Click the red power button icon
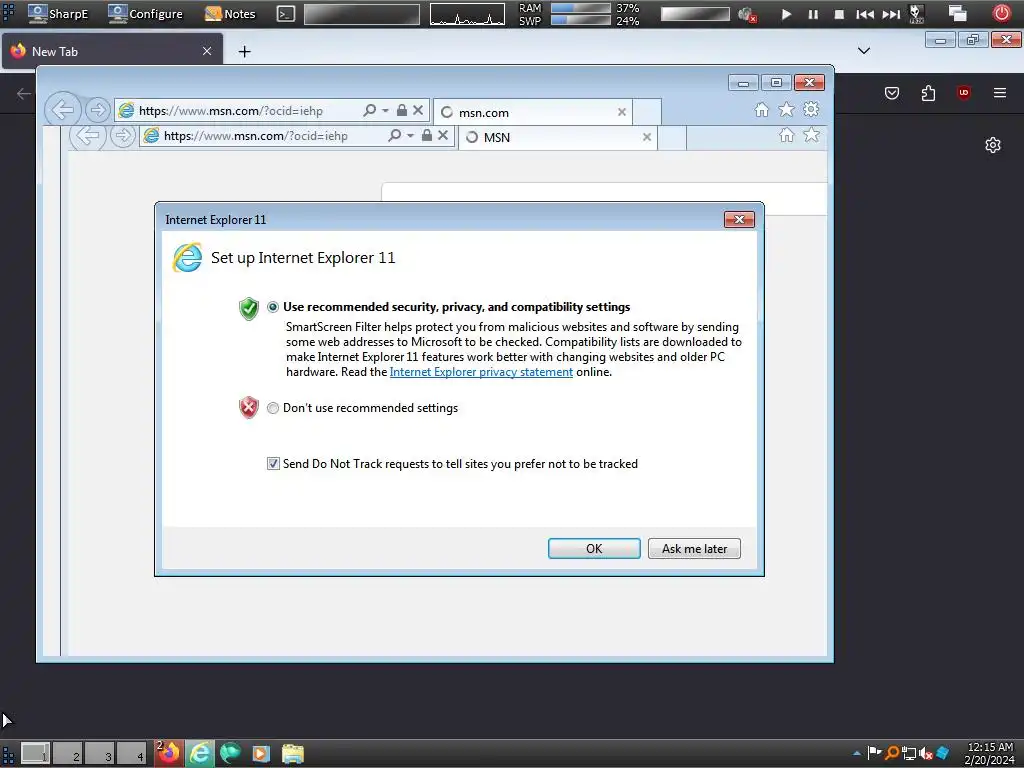1024x768 pixels. click(x=1001, y=13)
